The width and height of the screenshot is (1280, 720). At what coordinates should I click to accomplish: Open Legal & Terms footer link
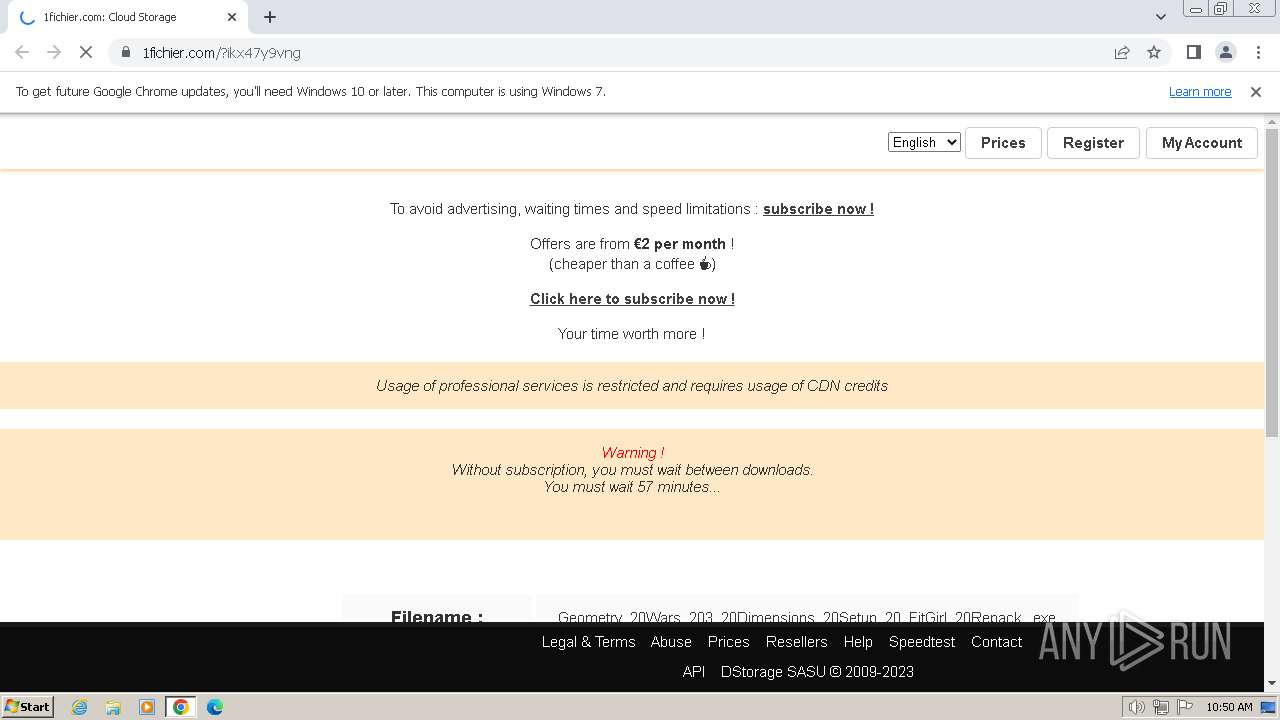pos(588,642)
